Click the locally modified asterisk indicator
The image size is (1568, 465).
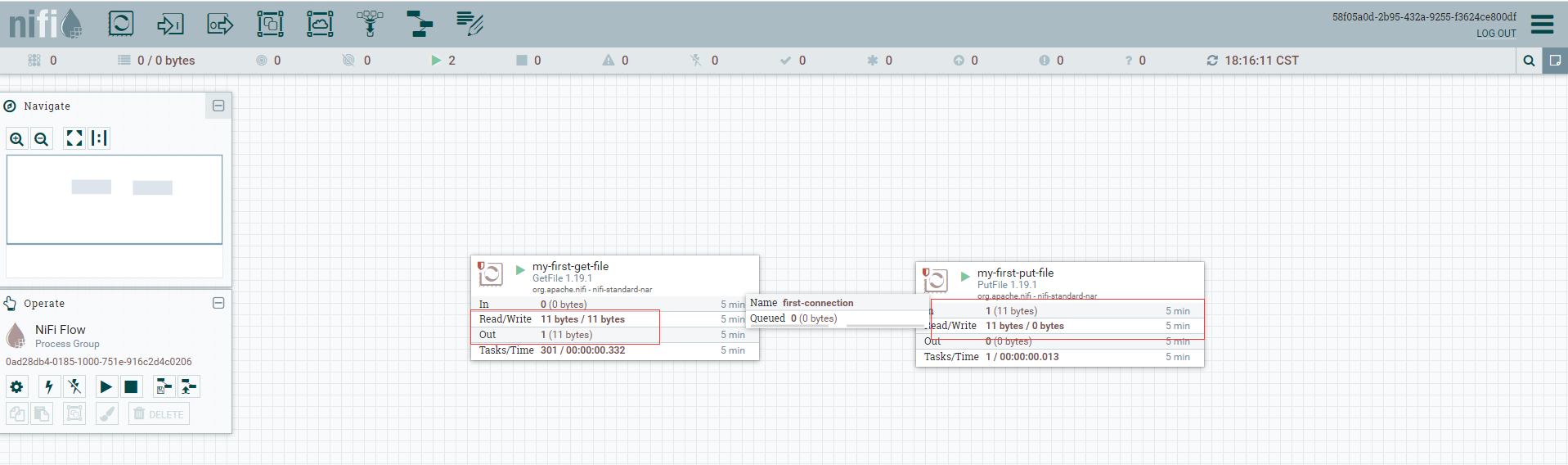click(872, 61)
